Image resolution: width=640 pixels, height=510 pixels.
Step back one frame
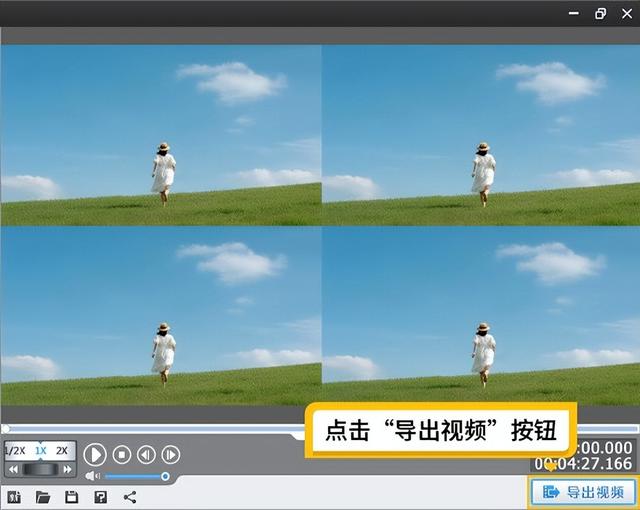(146, 455)
